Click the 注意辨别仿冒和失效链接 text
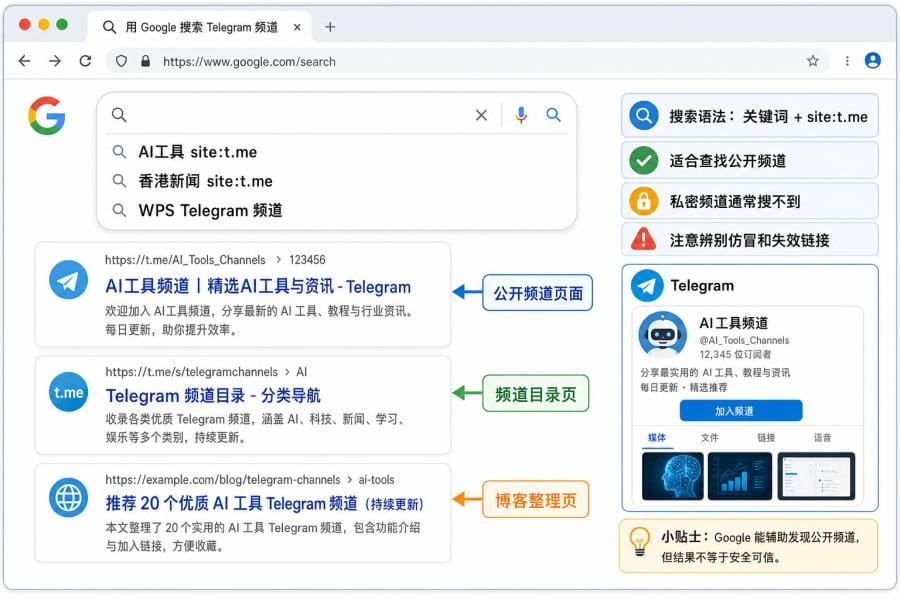The image size is (900, 600). pos(750,240)
